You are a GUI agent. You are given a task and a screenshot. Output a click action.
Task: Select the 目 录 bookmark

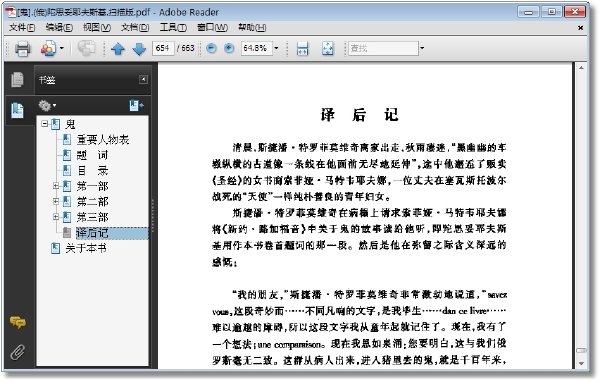tap(92, 171)
